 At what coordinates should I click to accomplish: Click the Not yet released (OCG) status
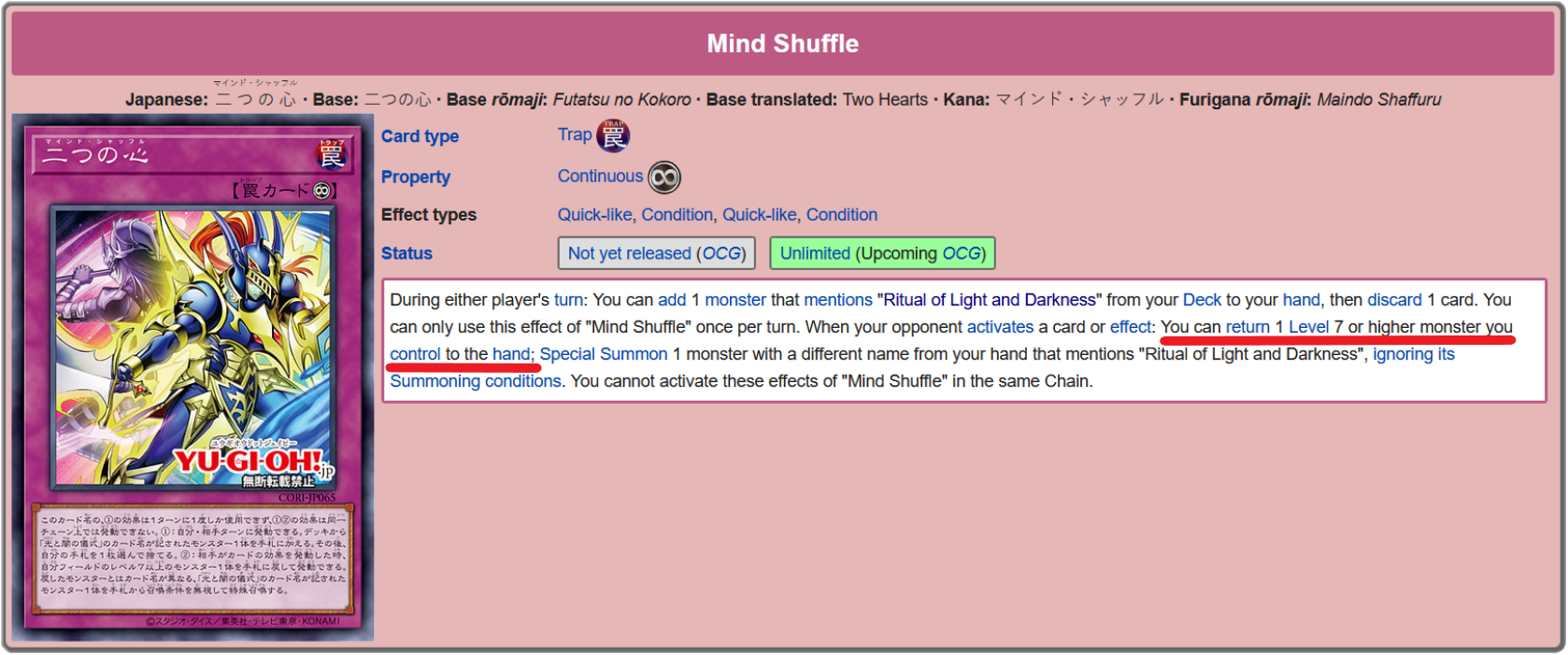657,253
